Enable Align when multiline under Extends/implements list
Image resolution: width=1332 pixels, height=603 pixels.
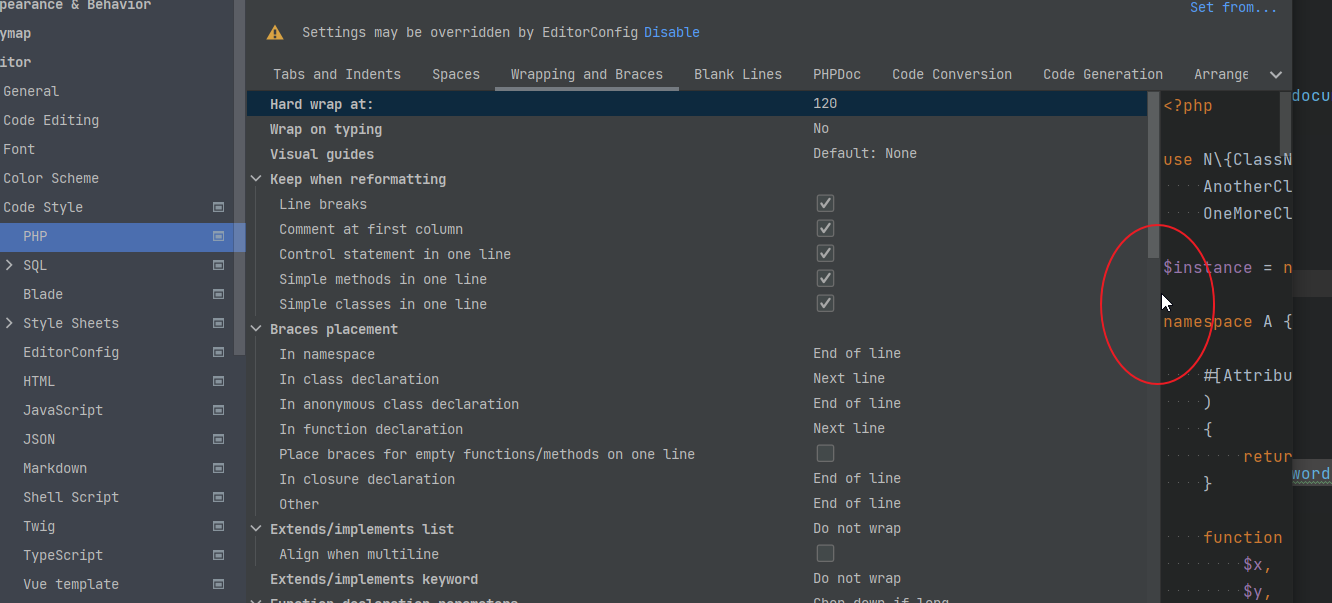[x=825, y=553]
